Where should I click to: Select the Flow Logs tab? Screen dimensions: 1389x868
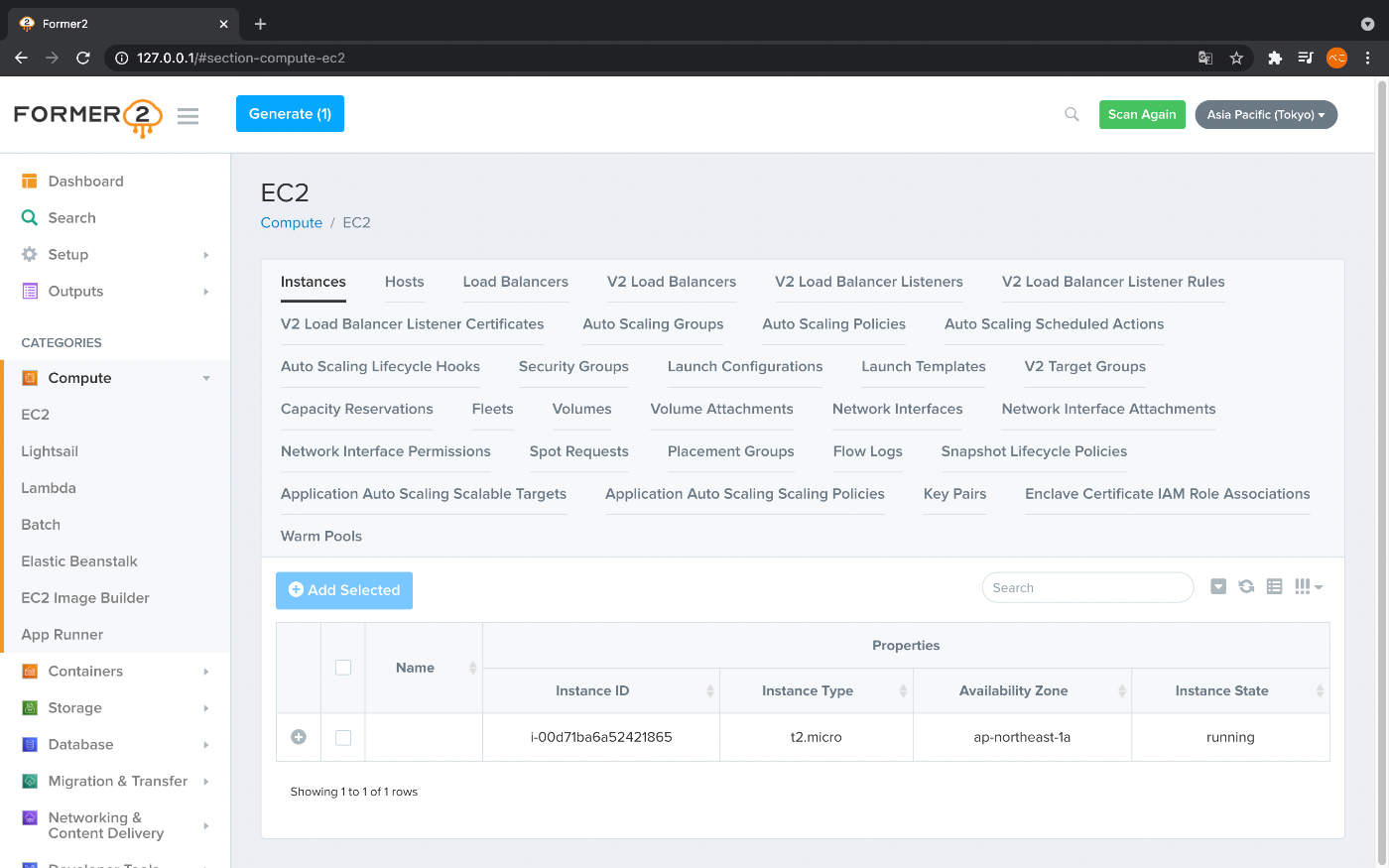(868, 451)
